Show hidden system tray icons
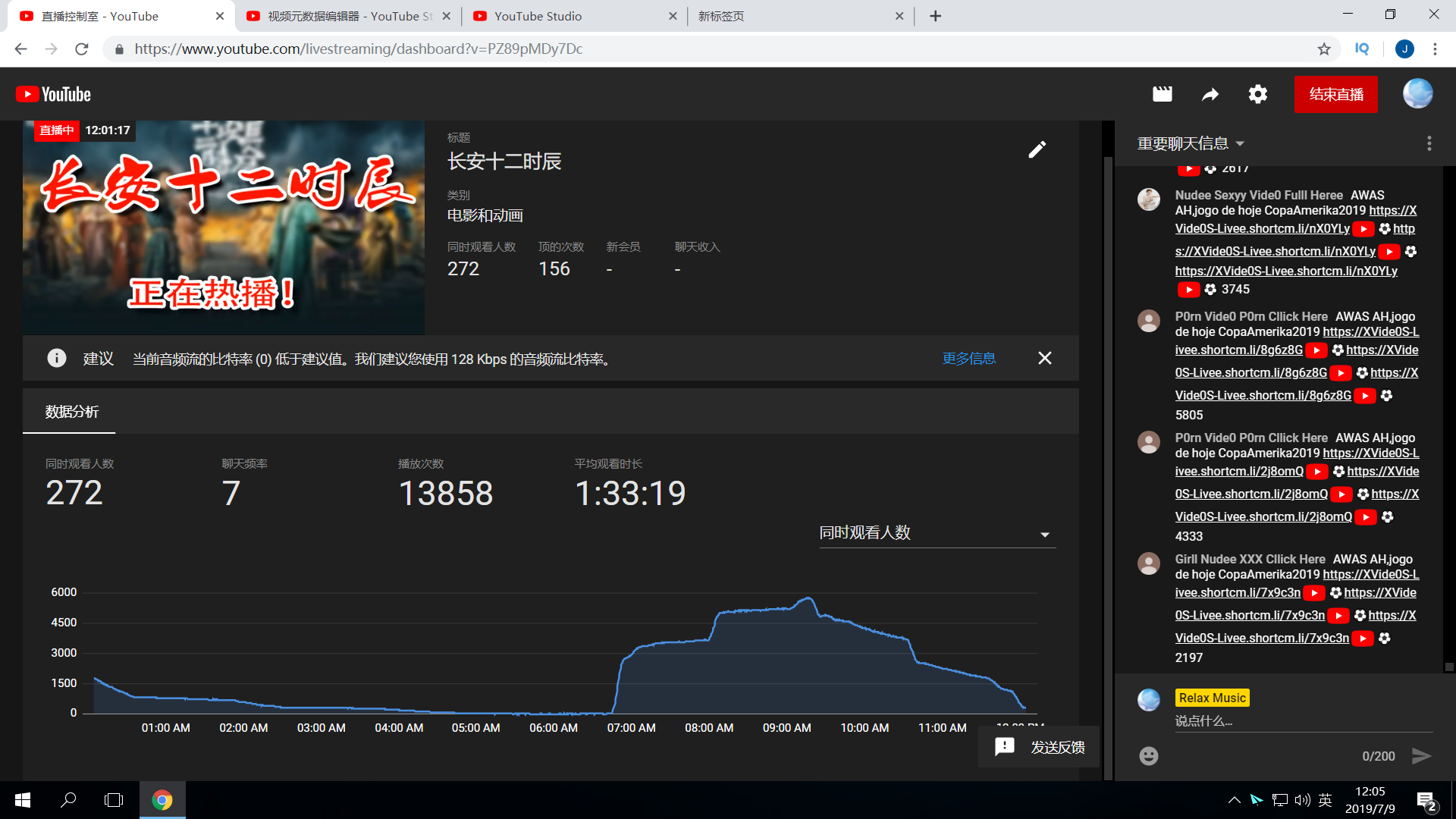 click(x=1235, y=800)
